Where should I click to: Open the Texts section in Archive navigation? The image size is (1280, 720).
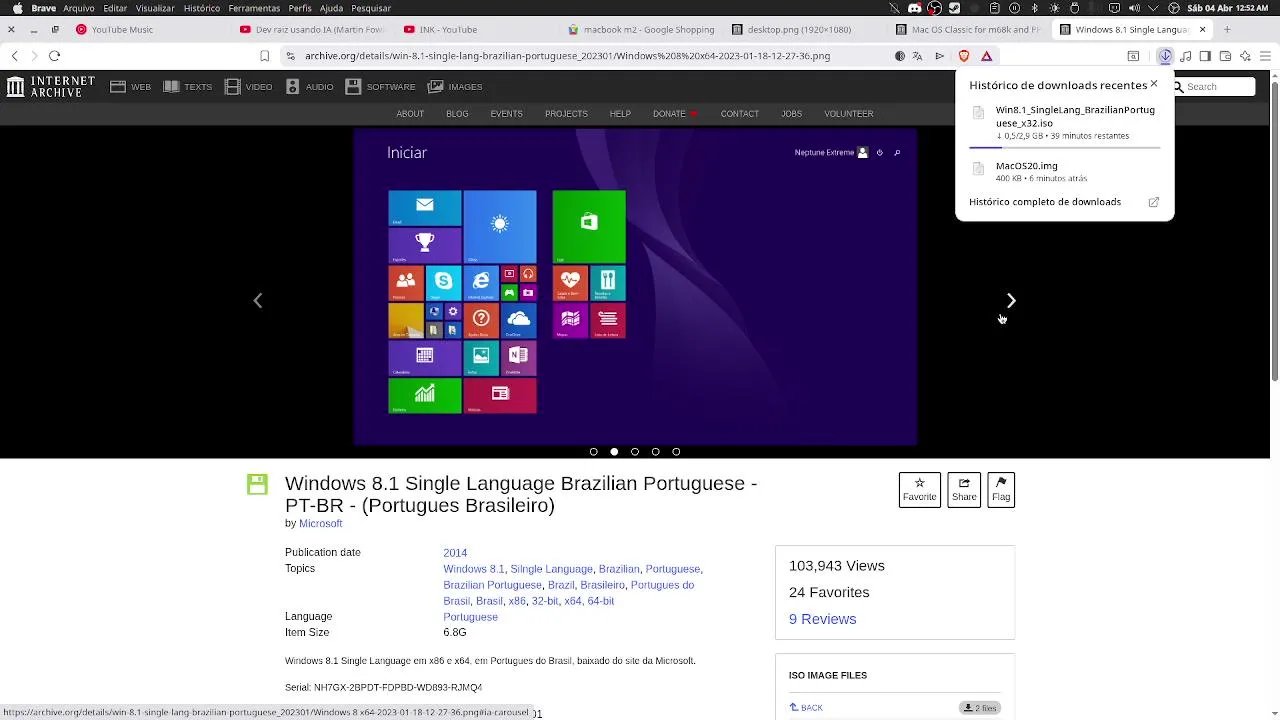tap(187, 87)
